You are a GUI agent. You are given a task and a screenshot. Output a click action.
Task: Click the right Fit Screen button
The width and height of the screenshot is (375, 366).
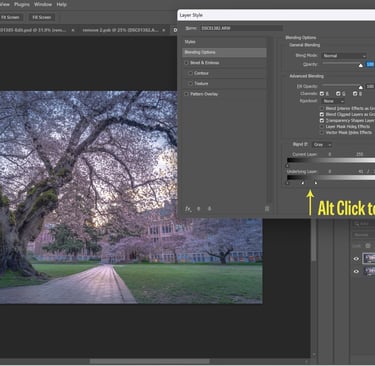point(42,17)
